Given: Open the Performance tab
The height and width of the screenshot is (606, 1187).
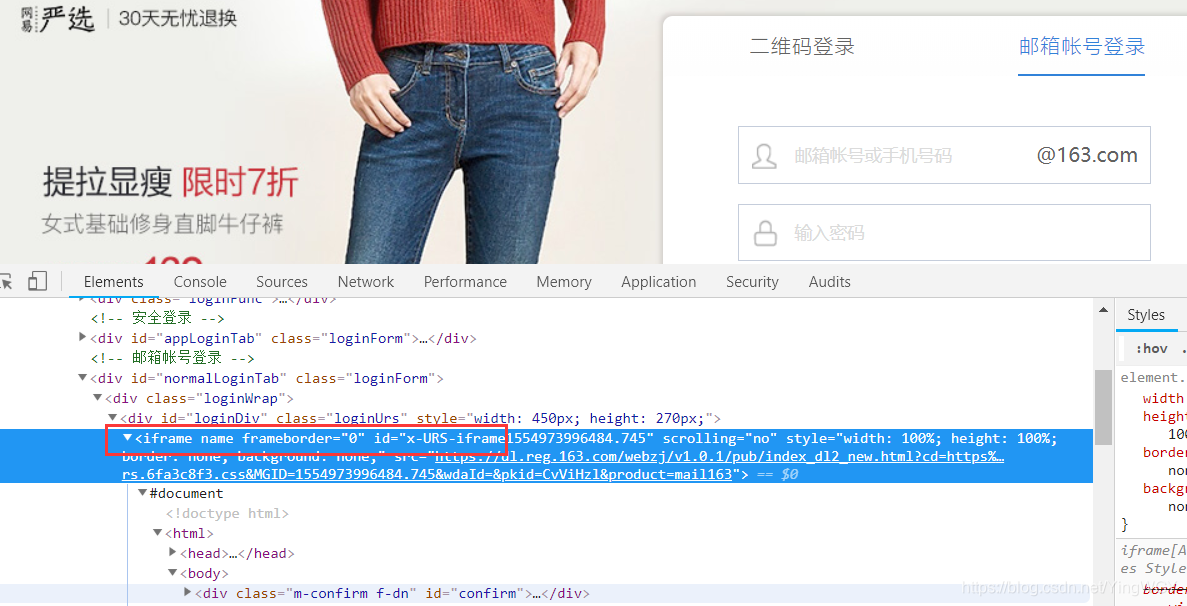Looking at the screenshot, I should tap(465, 281).
